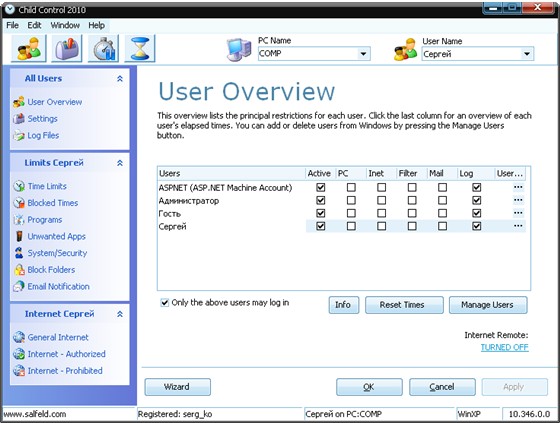The image size is (560, 423).
Task: Toggle Filter checkbox for Сергей
Action: [x=412, y=226]
